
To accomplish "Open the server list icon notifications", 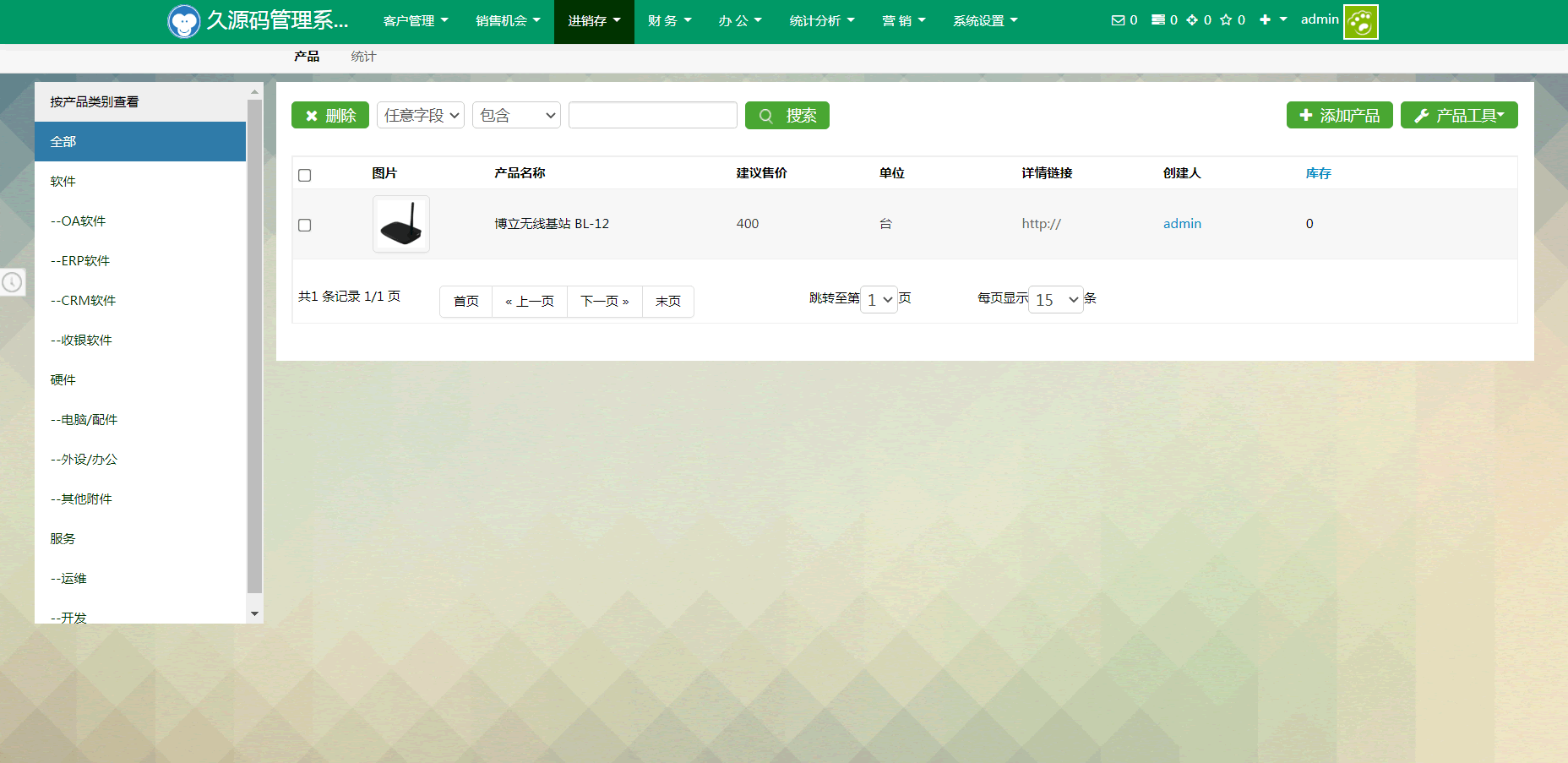I will pos(1158,20).
